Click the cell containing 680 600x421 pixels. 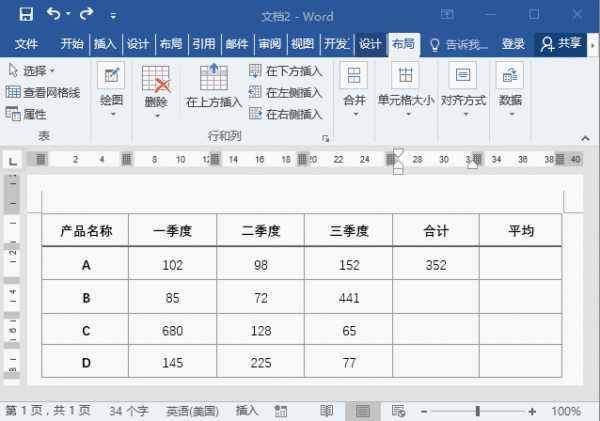[x=173, y=330]
